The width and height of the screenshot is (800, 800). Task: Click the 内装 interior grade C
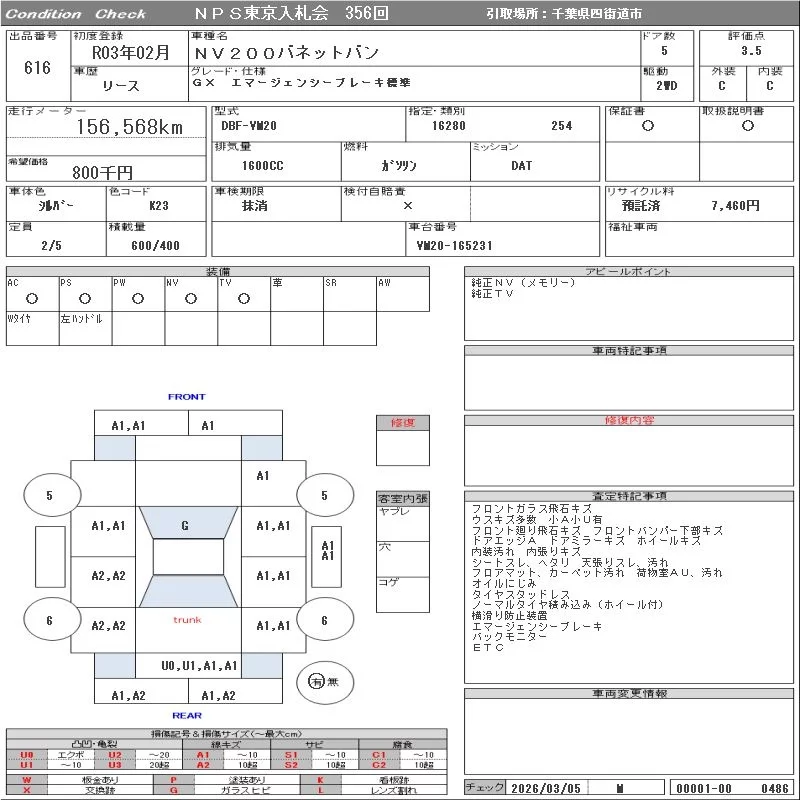[769, 86]
